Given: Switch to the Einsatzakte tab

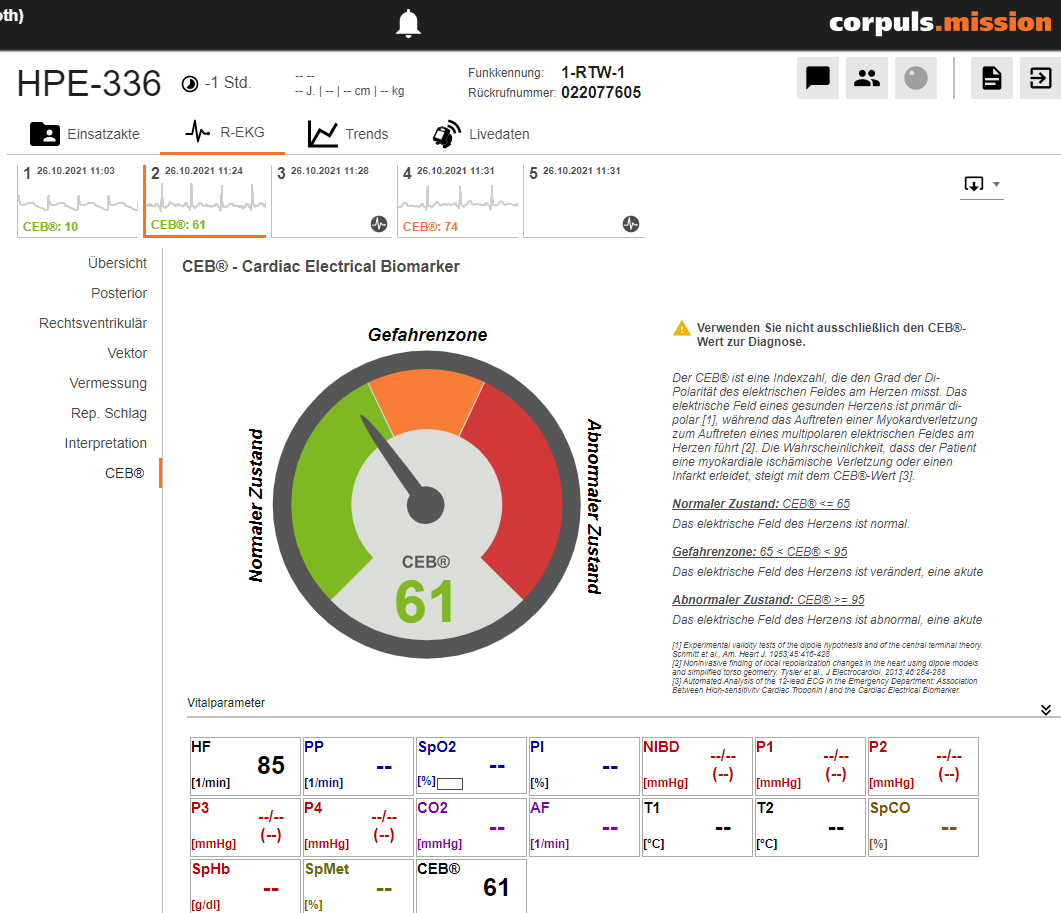Looking at the screenshot, I should tap(85, 134).
